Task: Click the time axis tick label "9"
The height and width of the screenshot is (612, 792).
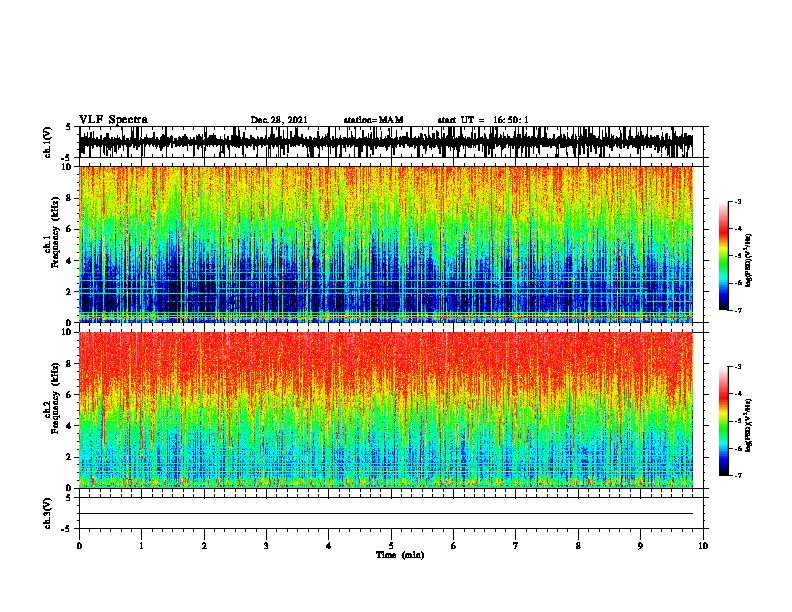Action: [x=640, y=546]
